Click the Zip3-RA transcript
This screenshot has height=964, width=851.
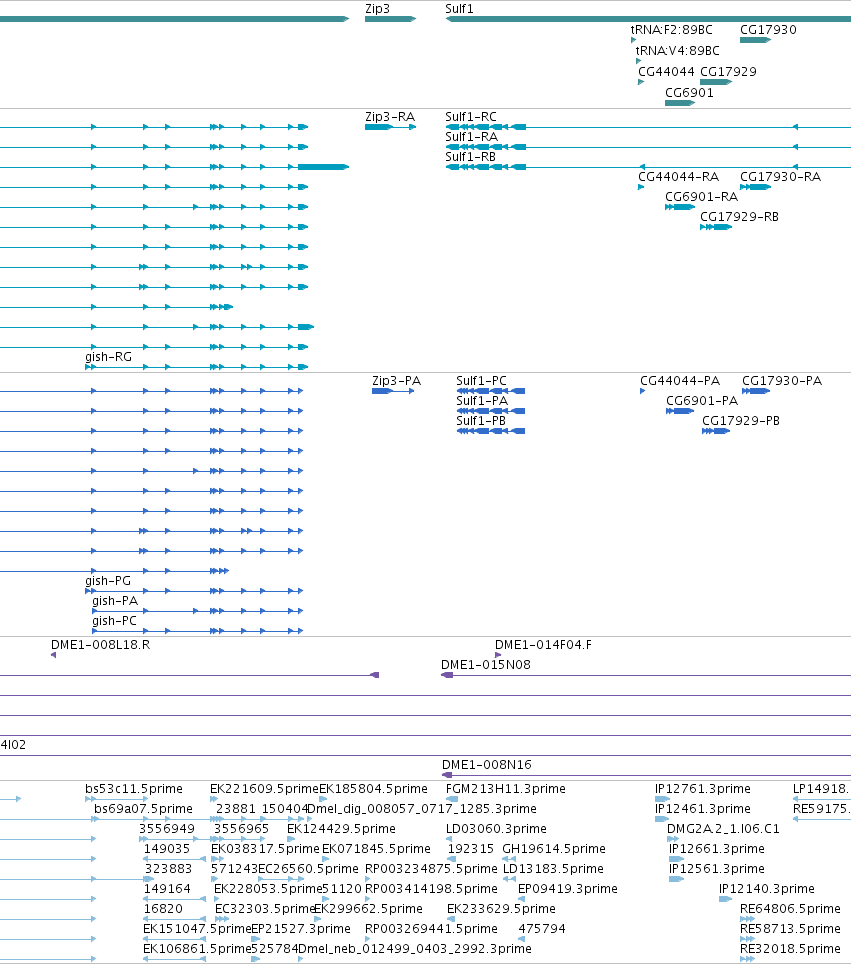pyautogui.click(x=390, y=127)
